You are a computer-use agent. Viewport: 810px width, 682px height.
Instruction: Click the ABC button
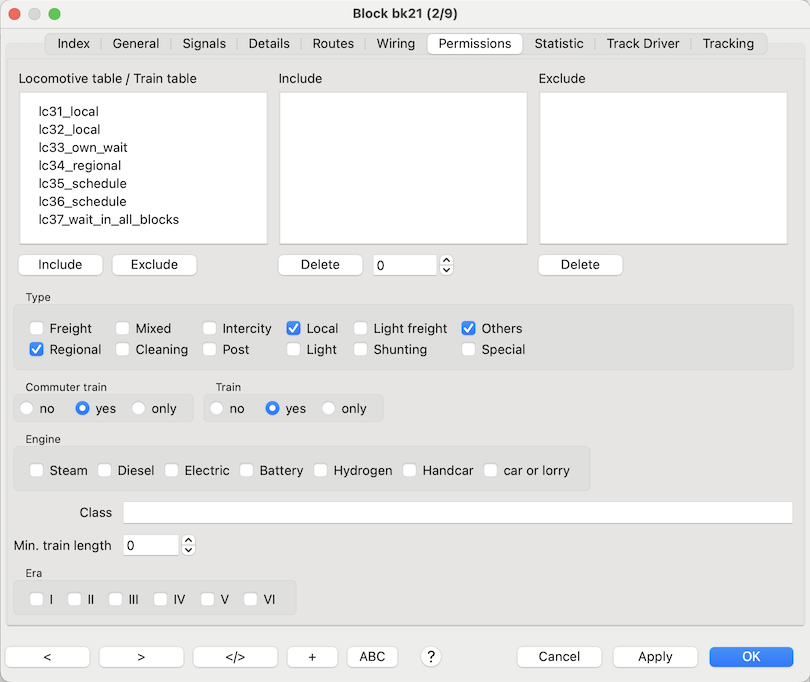pos(372,657)
